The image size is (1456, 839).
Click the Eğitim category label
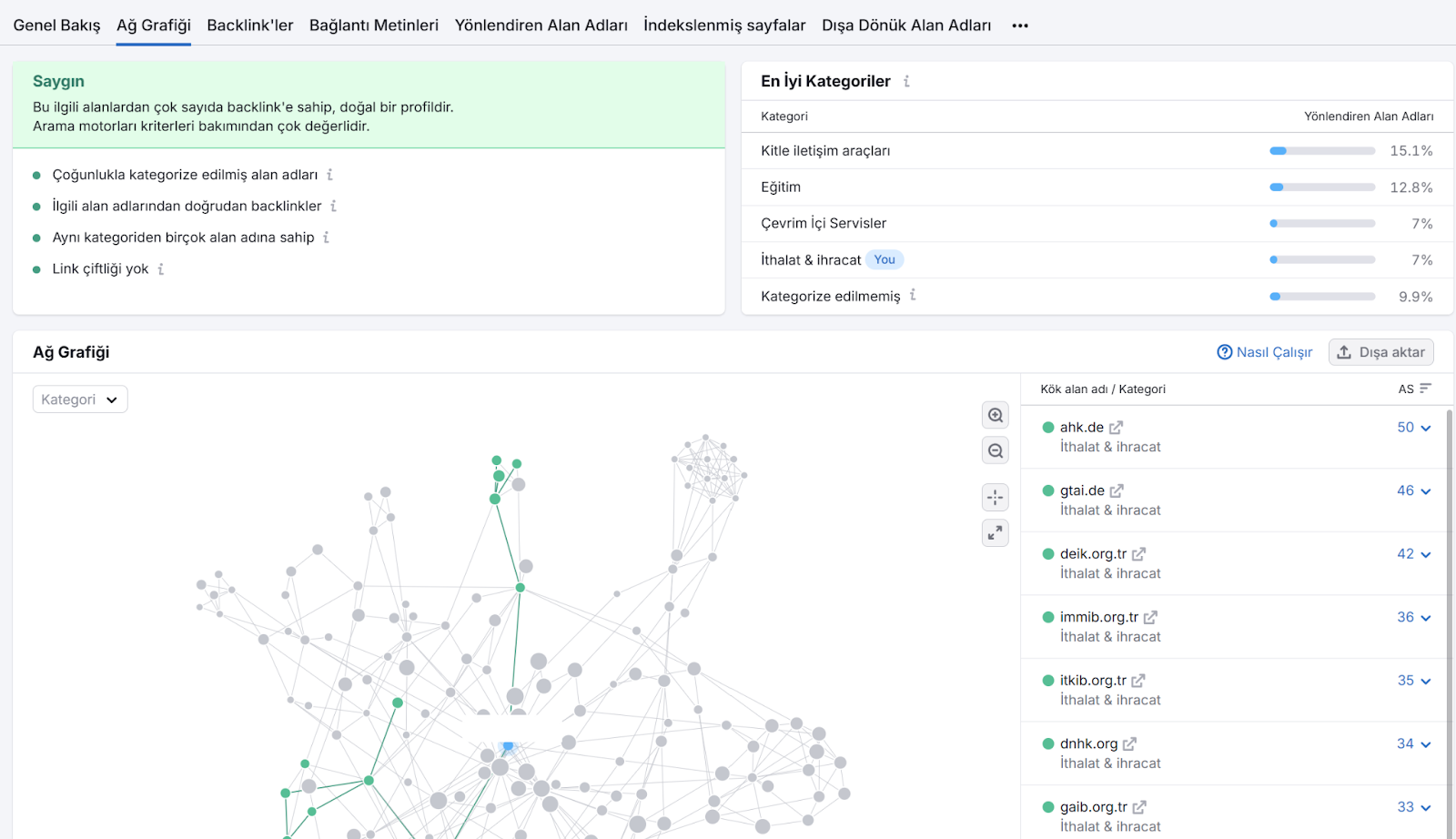tap(781, 187)
